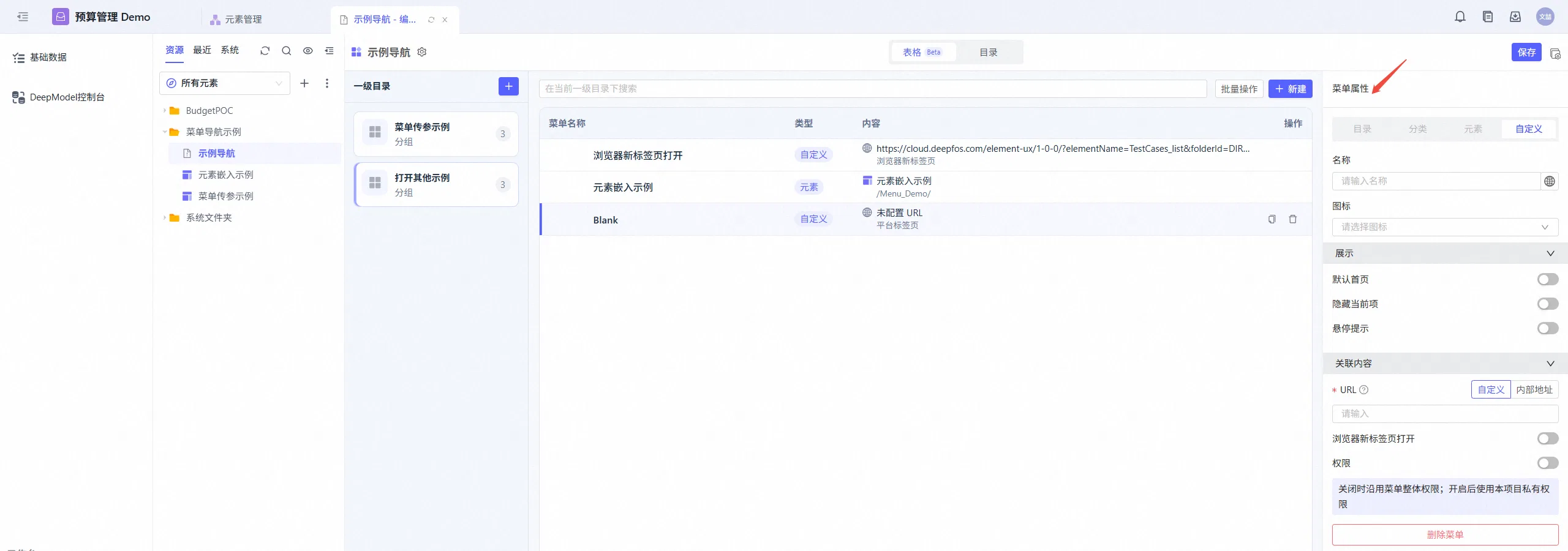Image resolution: width=1568 pixels, height=551 pixels.
Task: Toggle the 悬停提示 switch
Action: click(x=1548, y=329)
